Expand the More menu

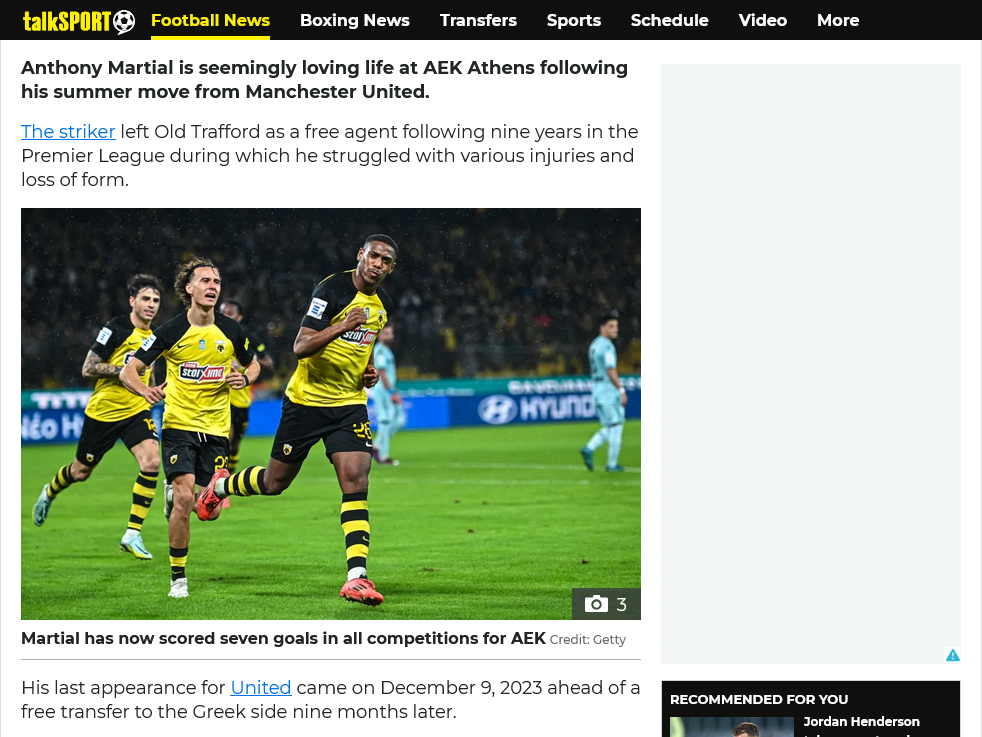838,20
